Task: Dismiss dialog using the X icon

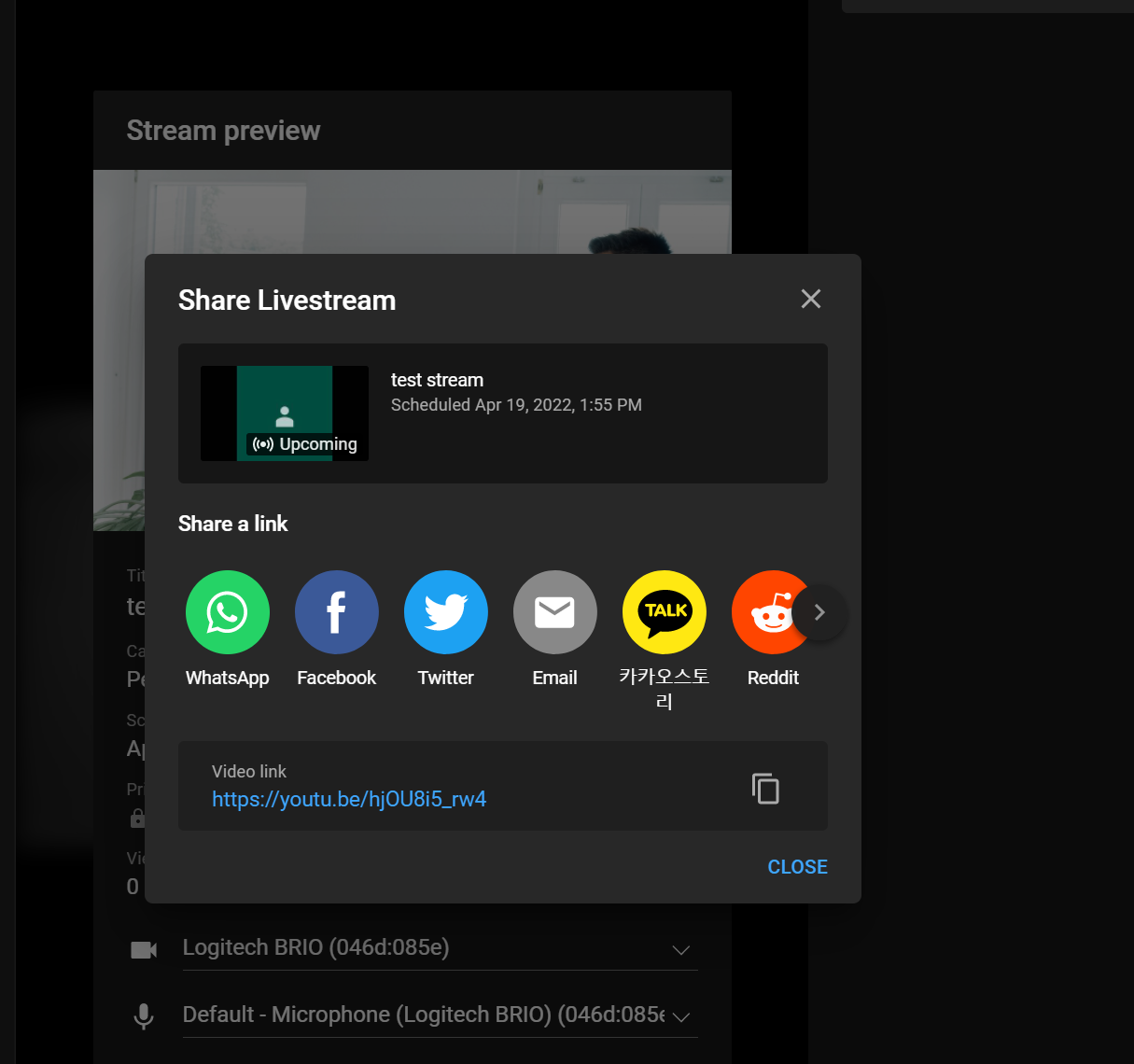Action: pyautogui.click(x=810, y=299)
